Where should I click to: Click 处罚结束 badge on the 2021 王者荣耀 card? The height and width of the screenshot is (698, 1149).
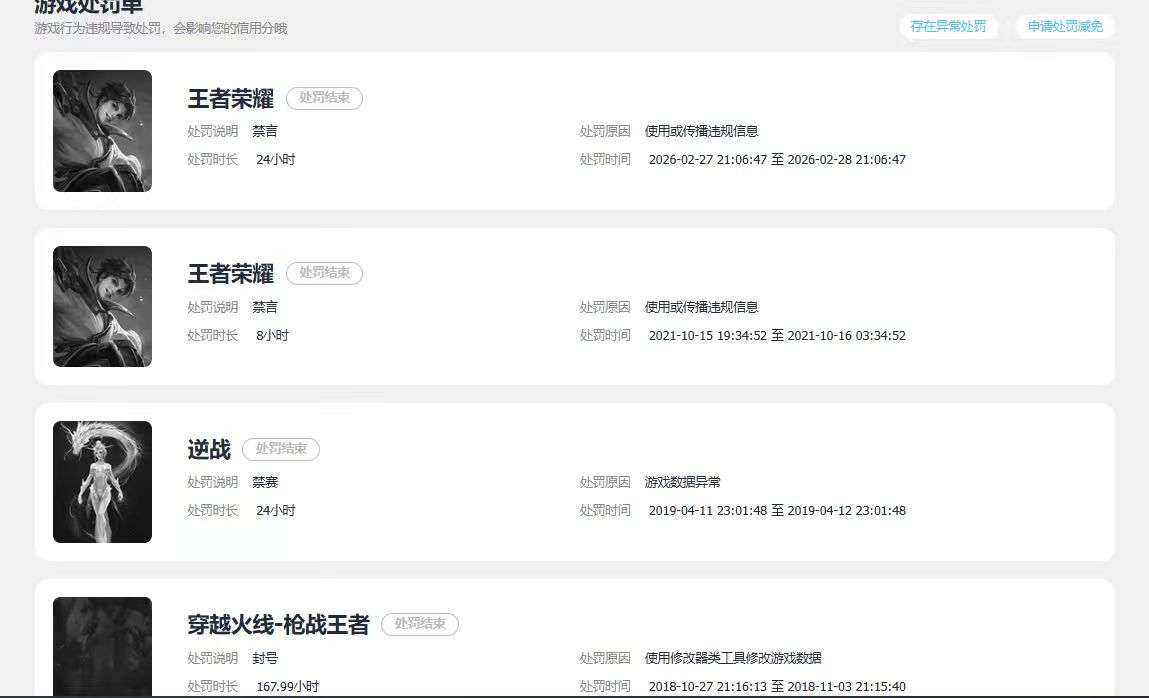coord(324,273)
